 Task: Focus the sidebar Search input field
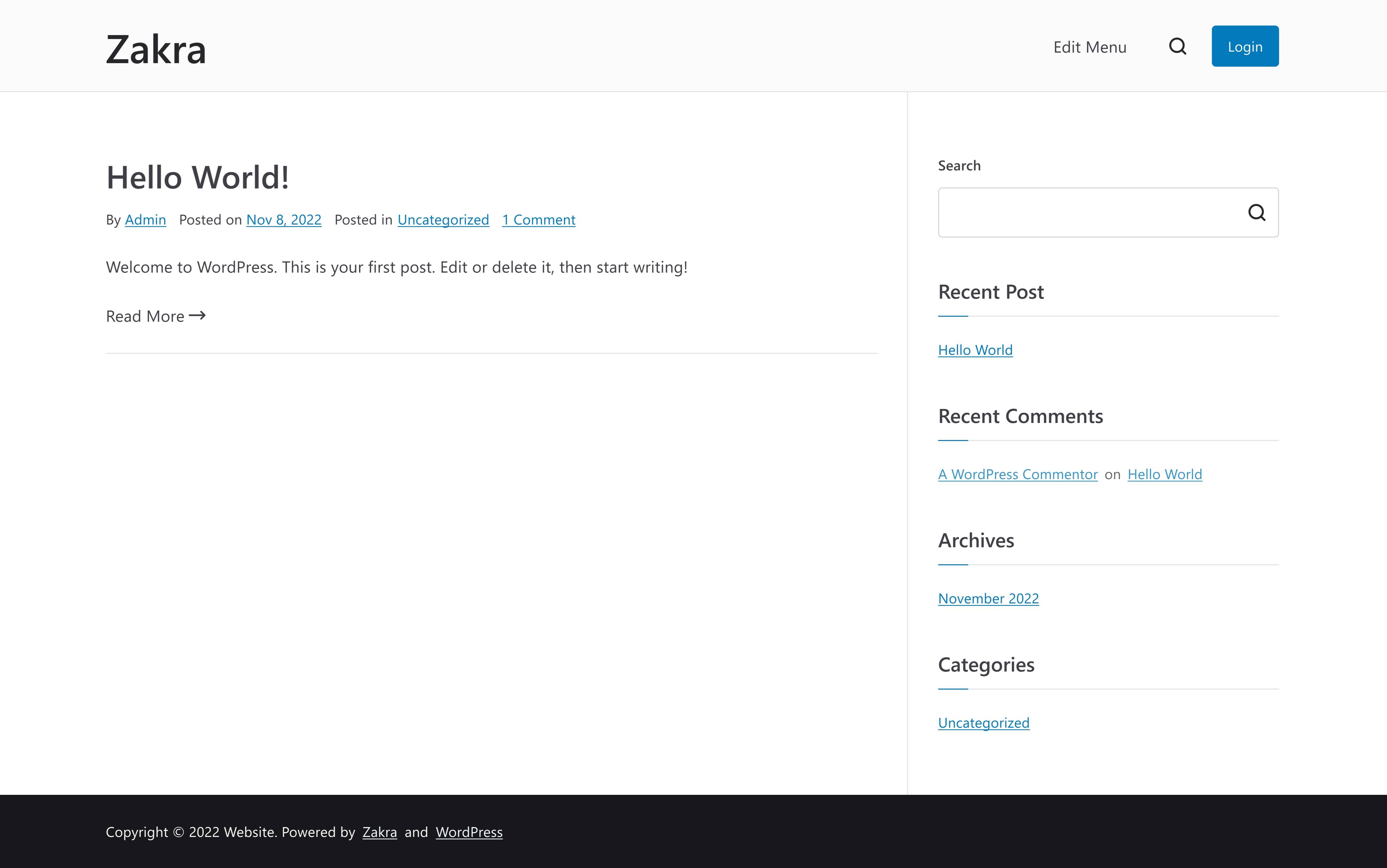(x=1108, y=212)
